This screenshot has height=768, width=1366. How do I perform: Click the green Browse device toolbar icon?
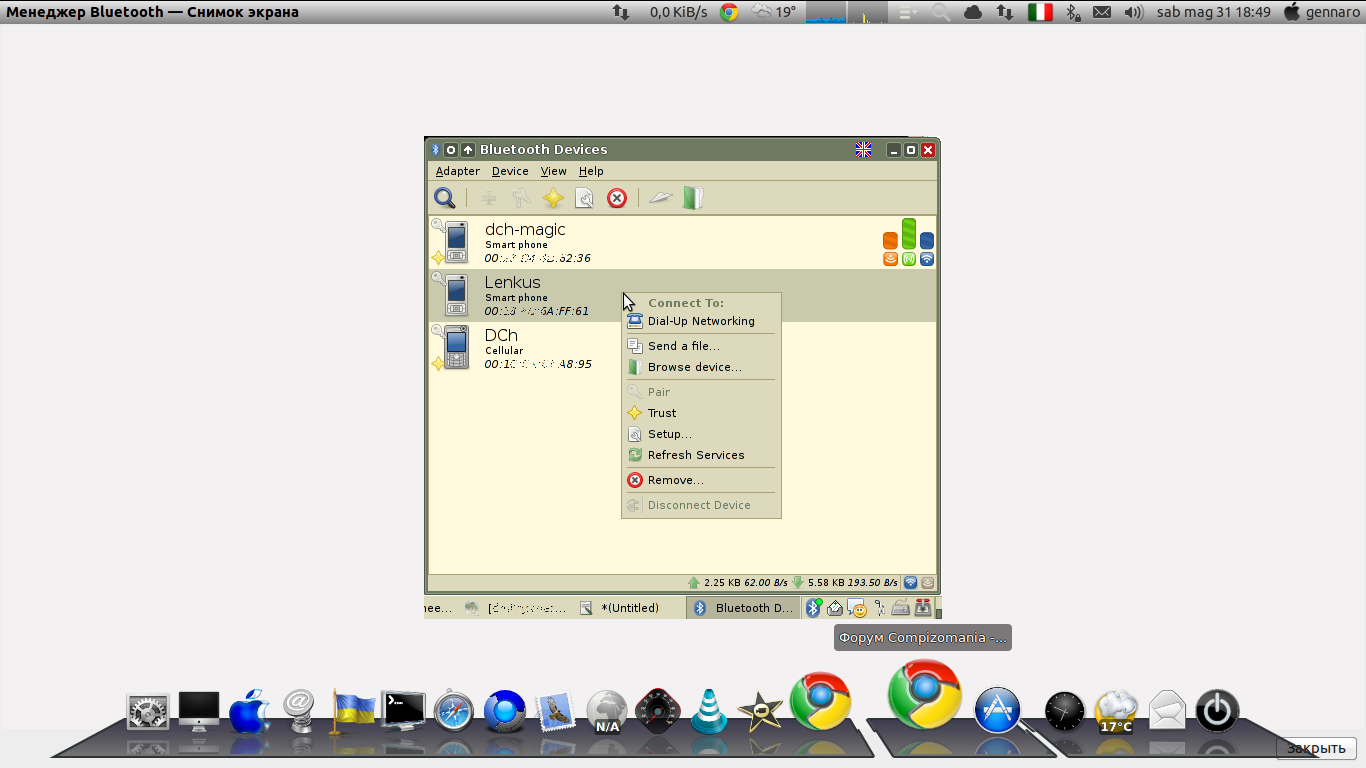[693, 198]
